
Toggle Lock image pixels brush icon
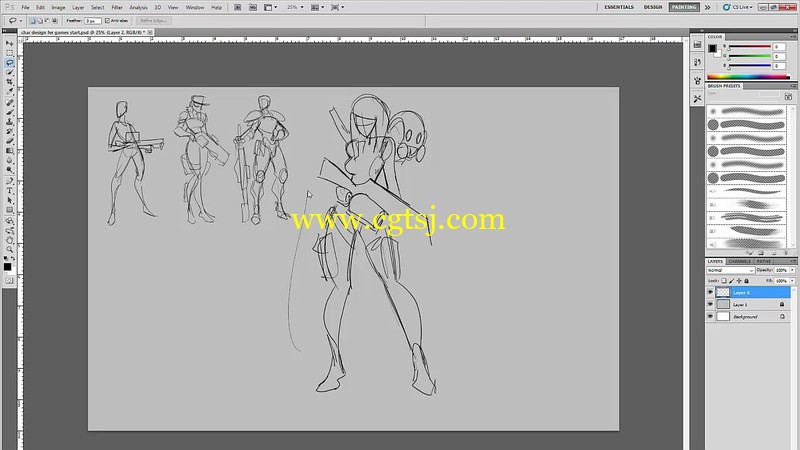point(732,281)
